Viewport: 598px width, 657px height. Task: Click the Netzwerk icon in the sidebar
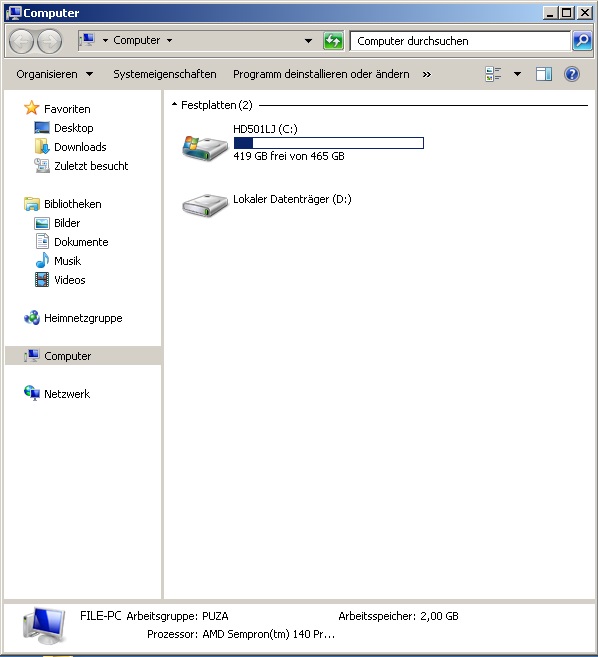(x=32, y=393)
